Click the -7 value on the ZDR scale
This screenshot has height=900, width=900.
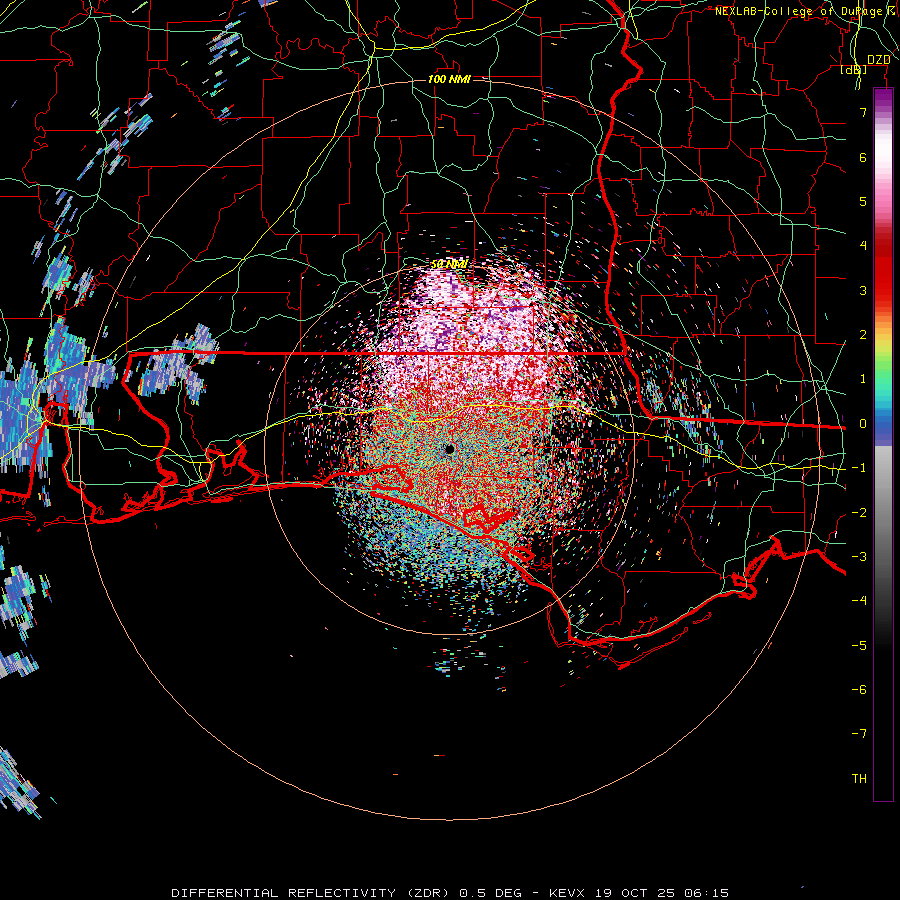(x=859, y=734)
